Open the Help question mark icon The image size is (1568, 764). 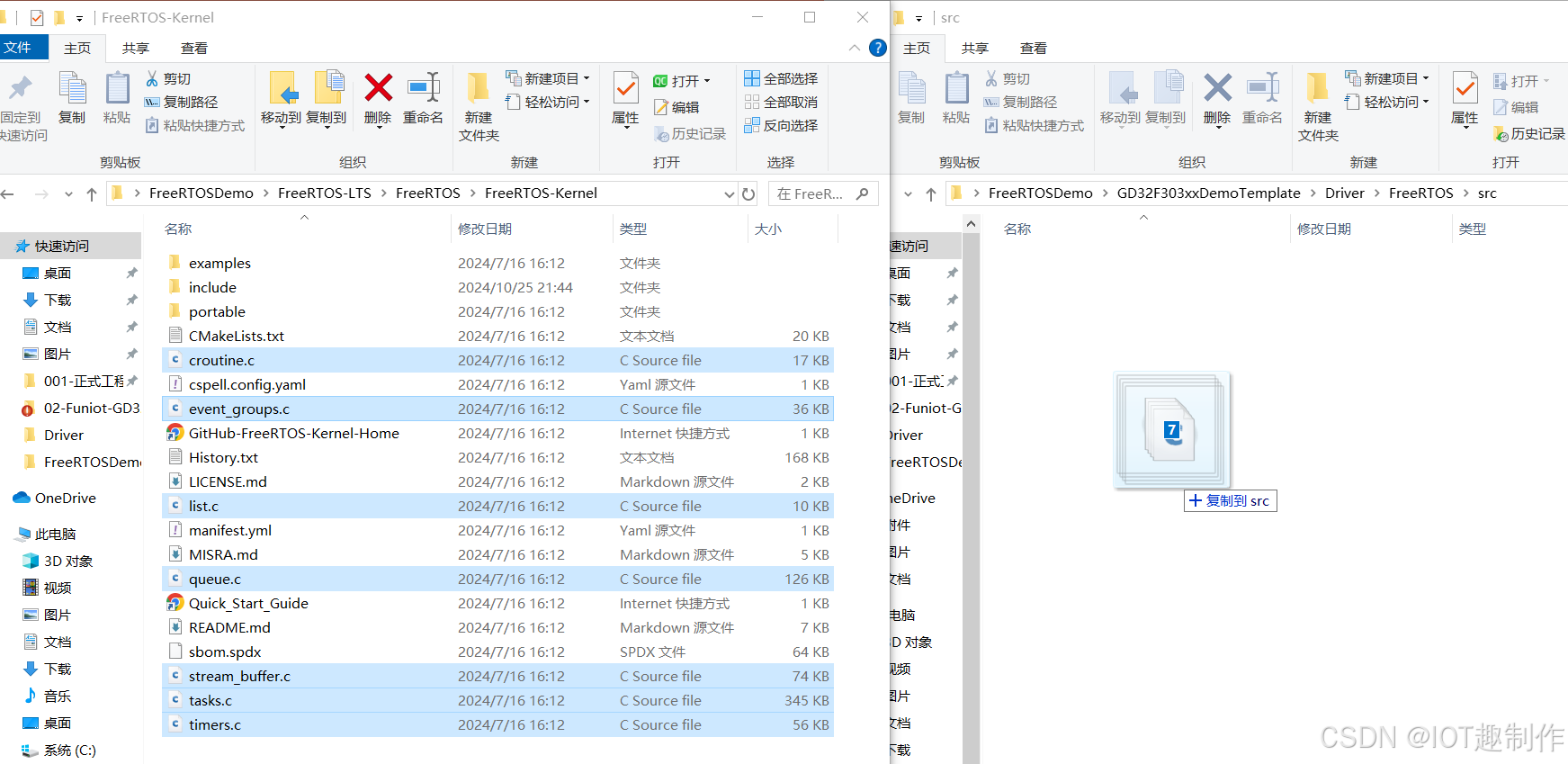click(x=878, y=48)
